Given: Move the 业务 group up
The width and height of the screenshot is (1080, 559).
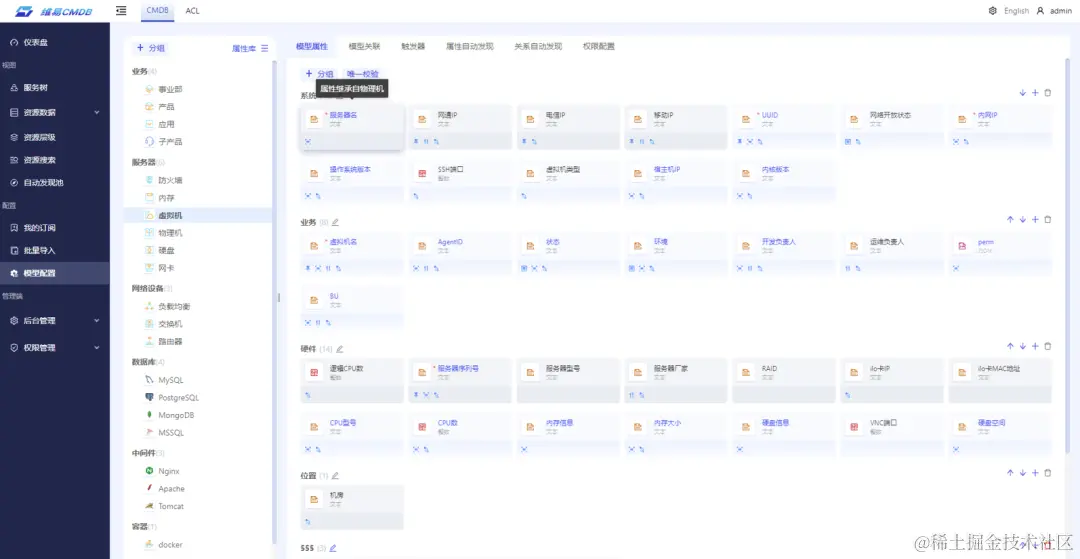Looking at the screenshot, I should (1010, 219).
